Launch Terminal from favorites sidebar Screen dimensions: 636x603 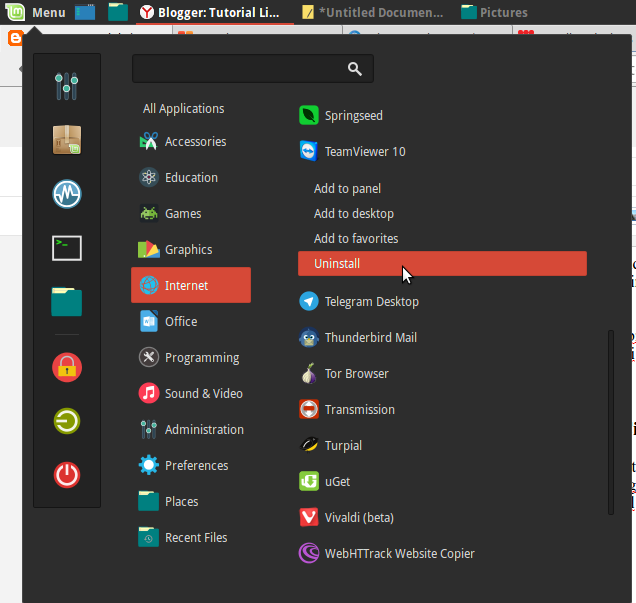[x=67, y=248]
